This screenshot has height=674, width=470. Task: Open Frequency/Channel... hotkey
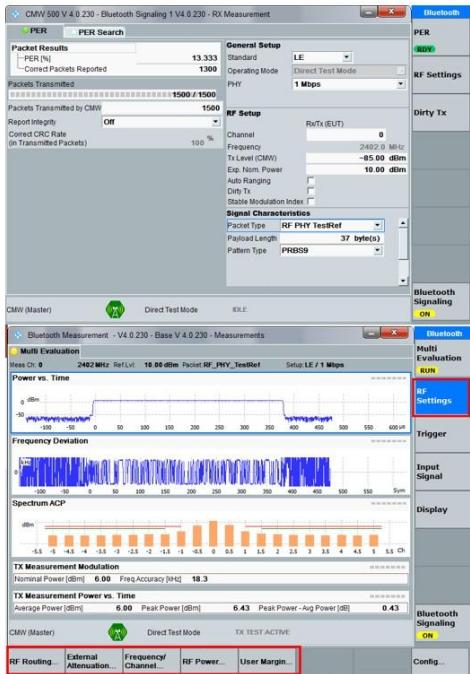pos(151,661)
